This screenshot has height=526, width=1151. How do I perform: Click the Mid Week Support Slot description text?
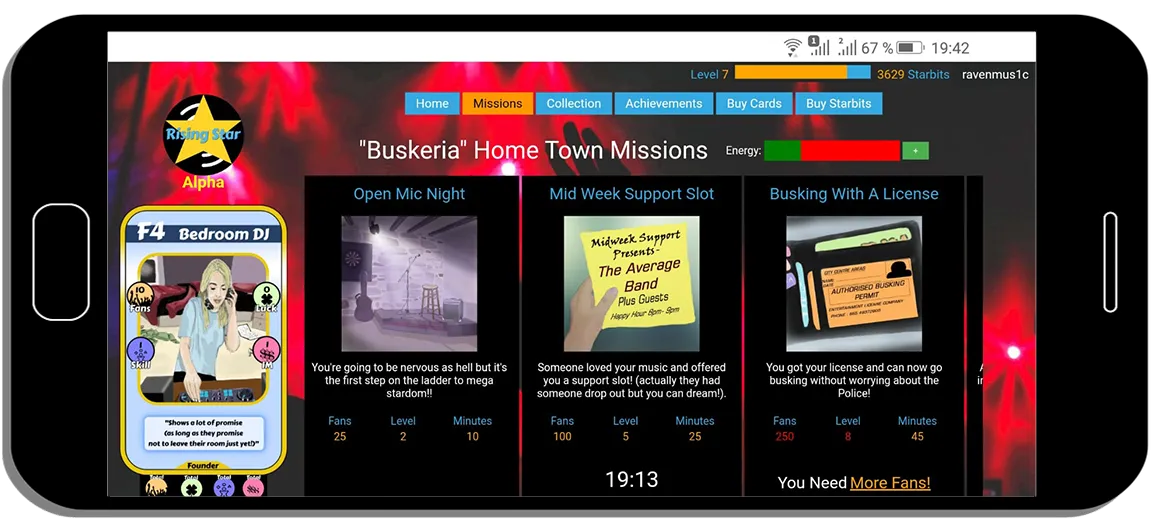click(x=631, y=380)
